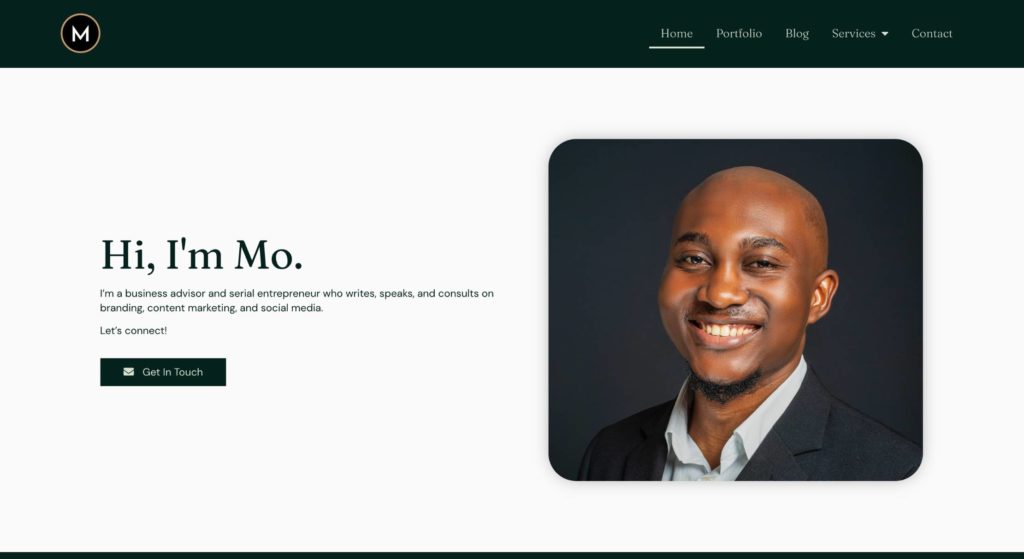Screen dimensions: 1024x559
Task: Click the "Let's connect!" text
Action: [133, 330]
